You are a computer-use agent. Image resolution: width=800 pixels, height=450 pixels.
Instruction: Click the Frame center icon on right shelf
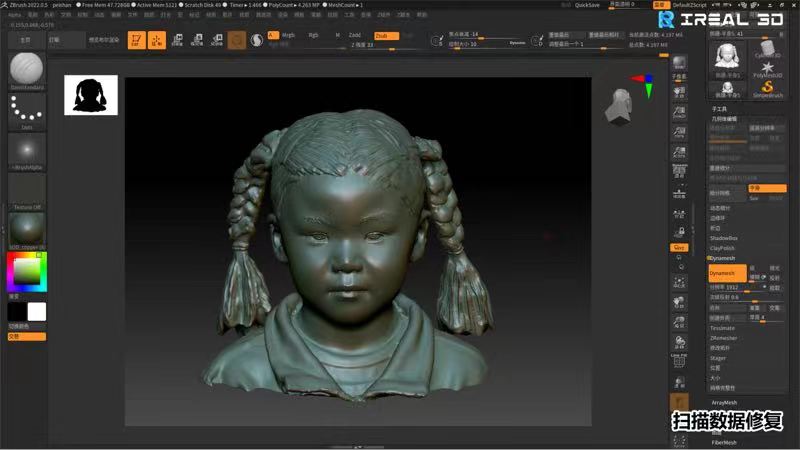click(679, 282)
